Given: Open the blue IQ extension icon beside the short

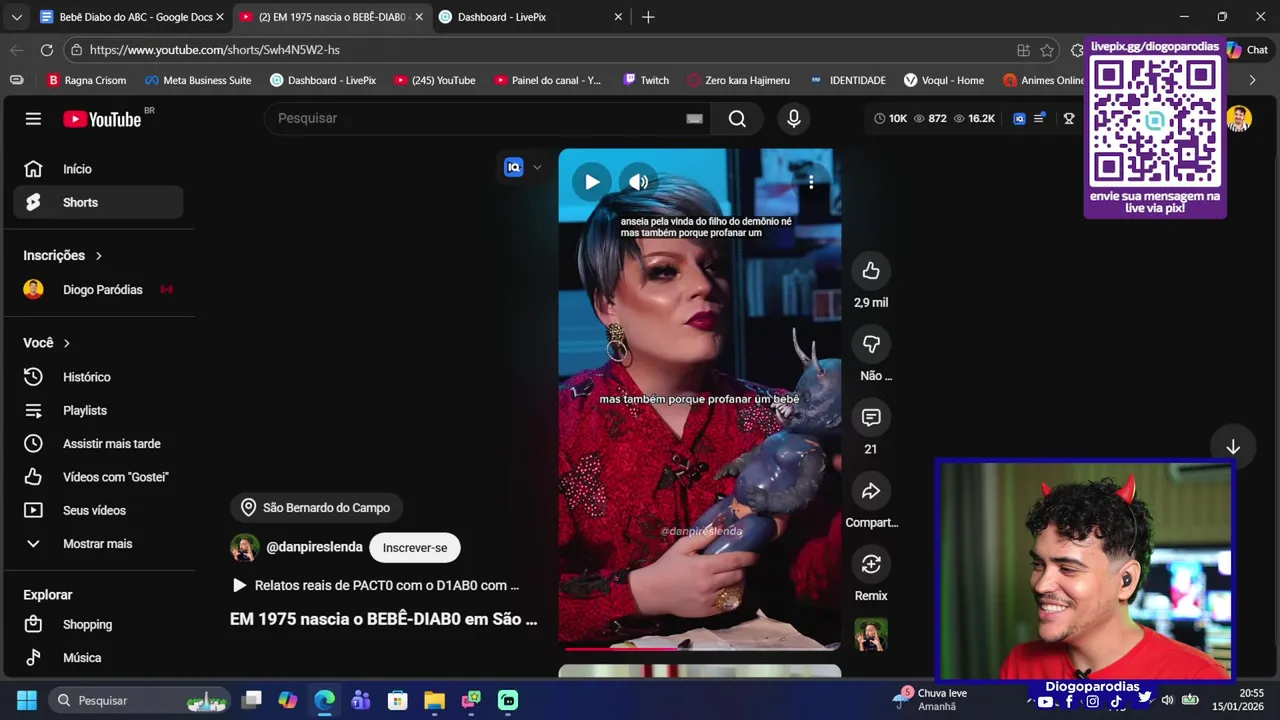Looking at the screenshot, I should (x=514, y=167).
